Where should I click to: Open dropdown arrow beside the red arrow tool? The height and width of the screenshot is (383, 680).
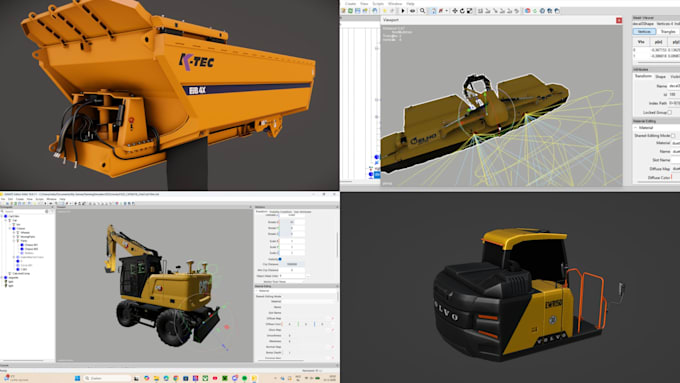(x=446, y=10)
